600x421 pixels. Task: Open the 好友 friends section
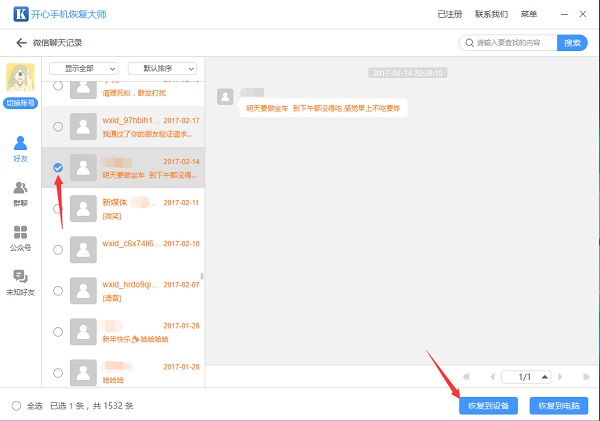(x=20, y=149)
